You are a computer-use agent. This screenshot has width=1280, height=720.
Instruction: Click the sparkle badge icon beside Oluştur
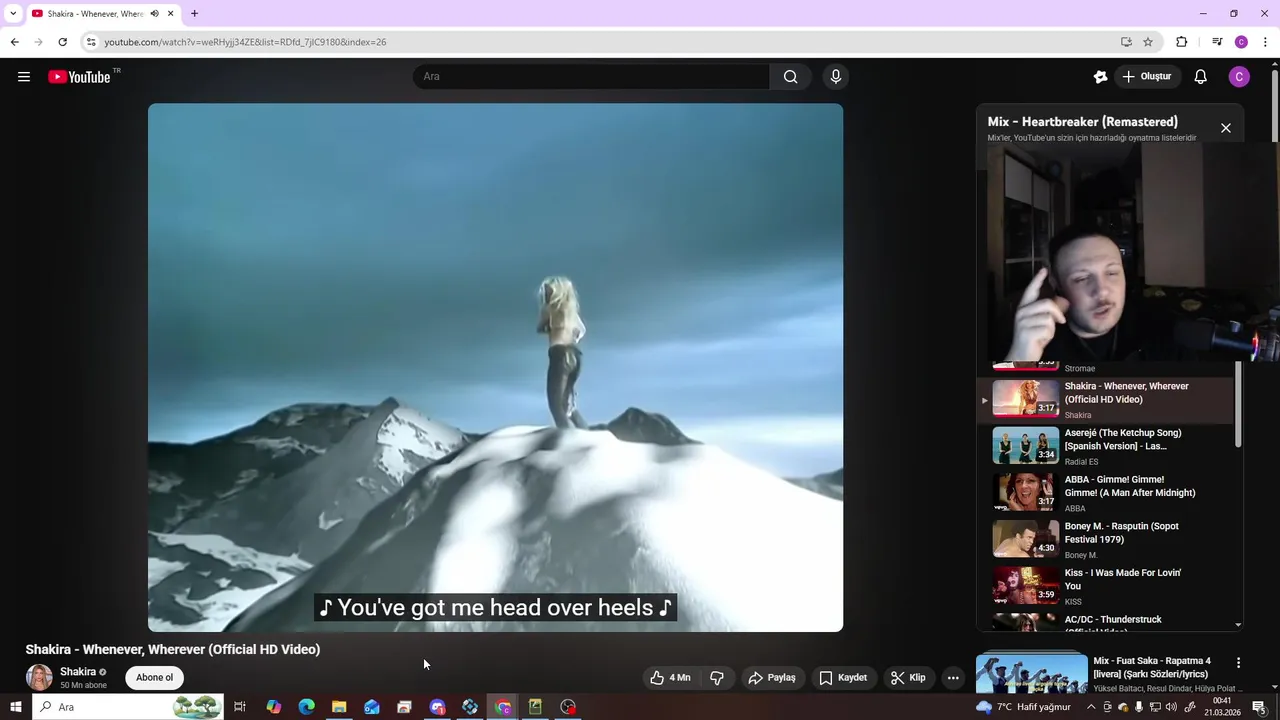pos(1101,77)
